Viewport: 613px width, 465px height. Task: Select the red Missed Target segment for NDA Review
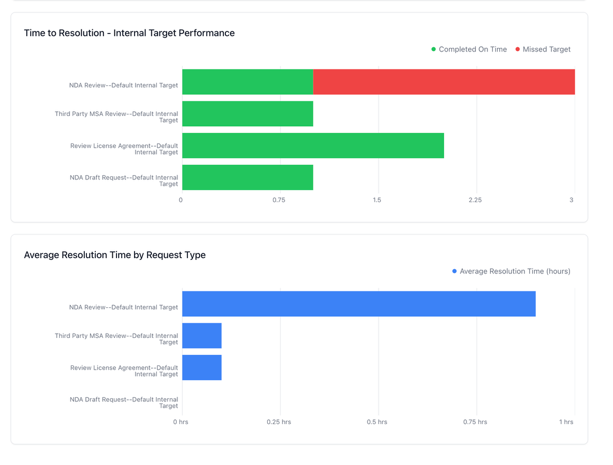(444, 82)
